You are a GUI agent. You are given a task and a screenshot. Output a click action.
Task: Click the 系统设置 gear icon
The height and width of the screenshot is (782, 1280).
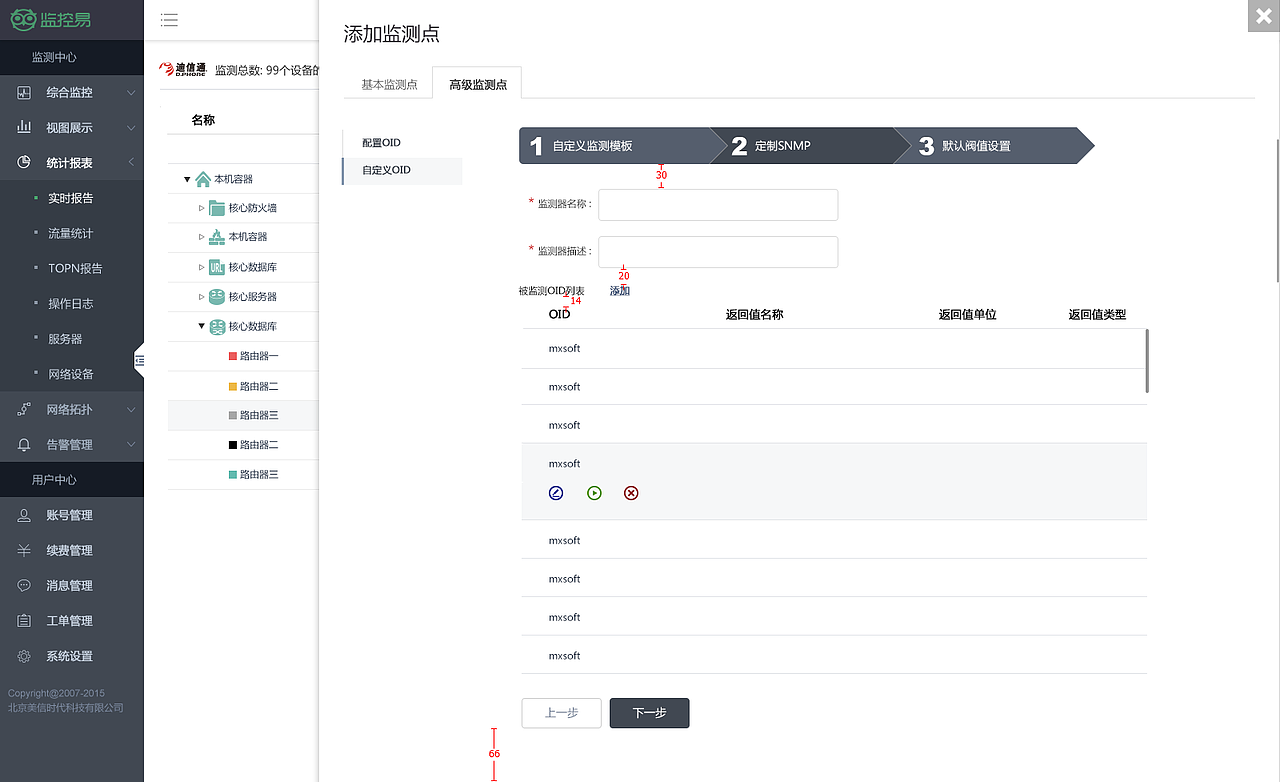[24, 656]
